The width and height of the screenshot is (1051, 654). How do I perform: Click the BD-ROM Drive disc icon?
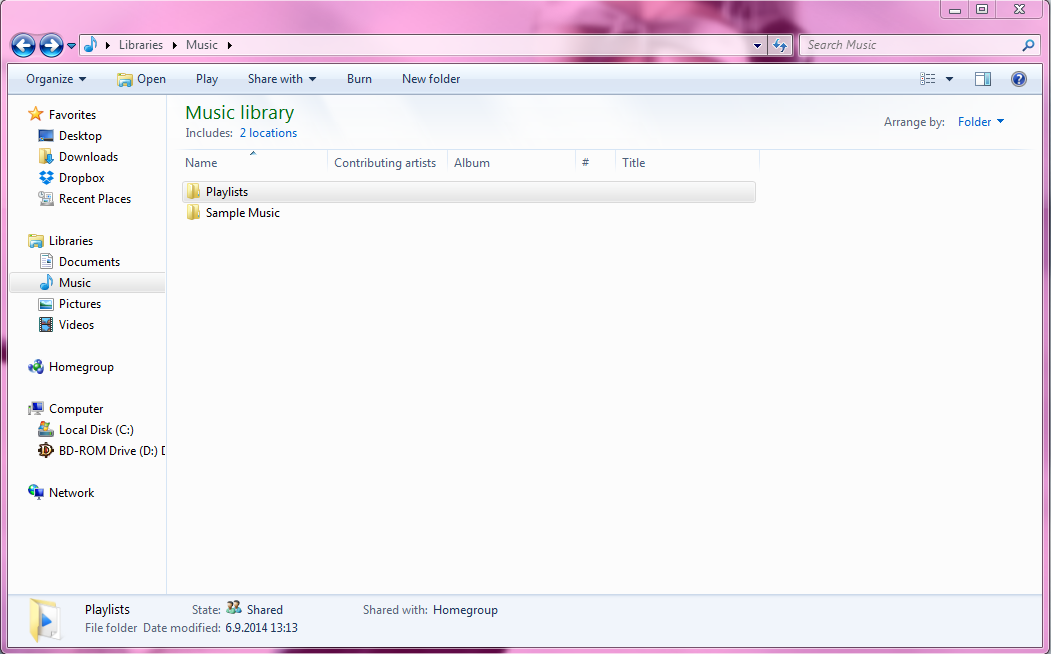pos(46,450)
